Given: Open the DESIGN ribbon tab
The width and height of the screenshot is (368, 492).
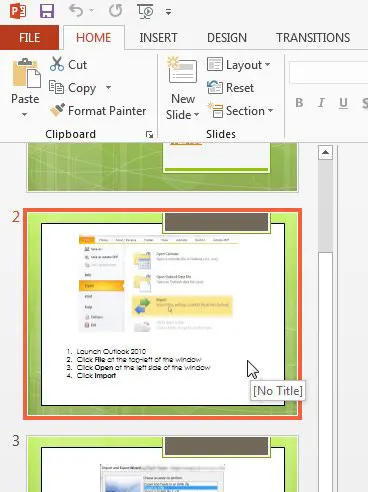Looking at the screenshot, I should click(227, 38).
